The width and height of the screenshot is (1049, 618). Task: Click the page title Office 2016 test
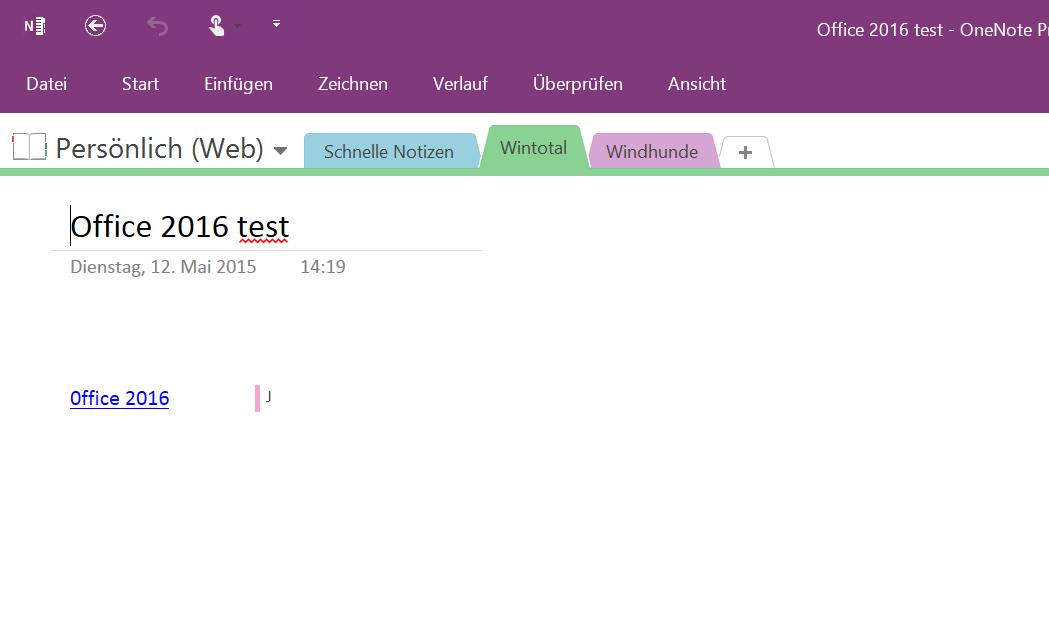click(180, 227)
